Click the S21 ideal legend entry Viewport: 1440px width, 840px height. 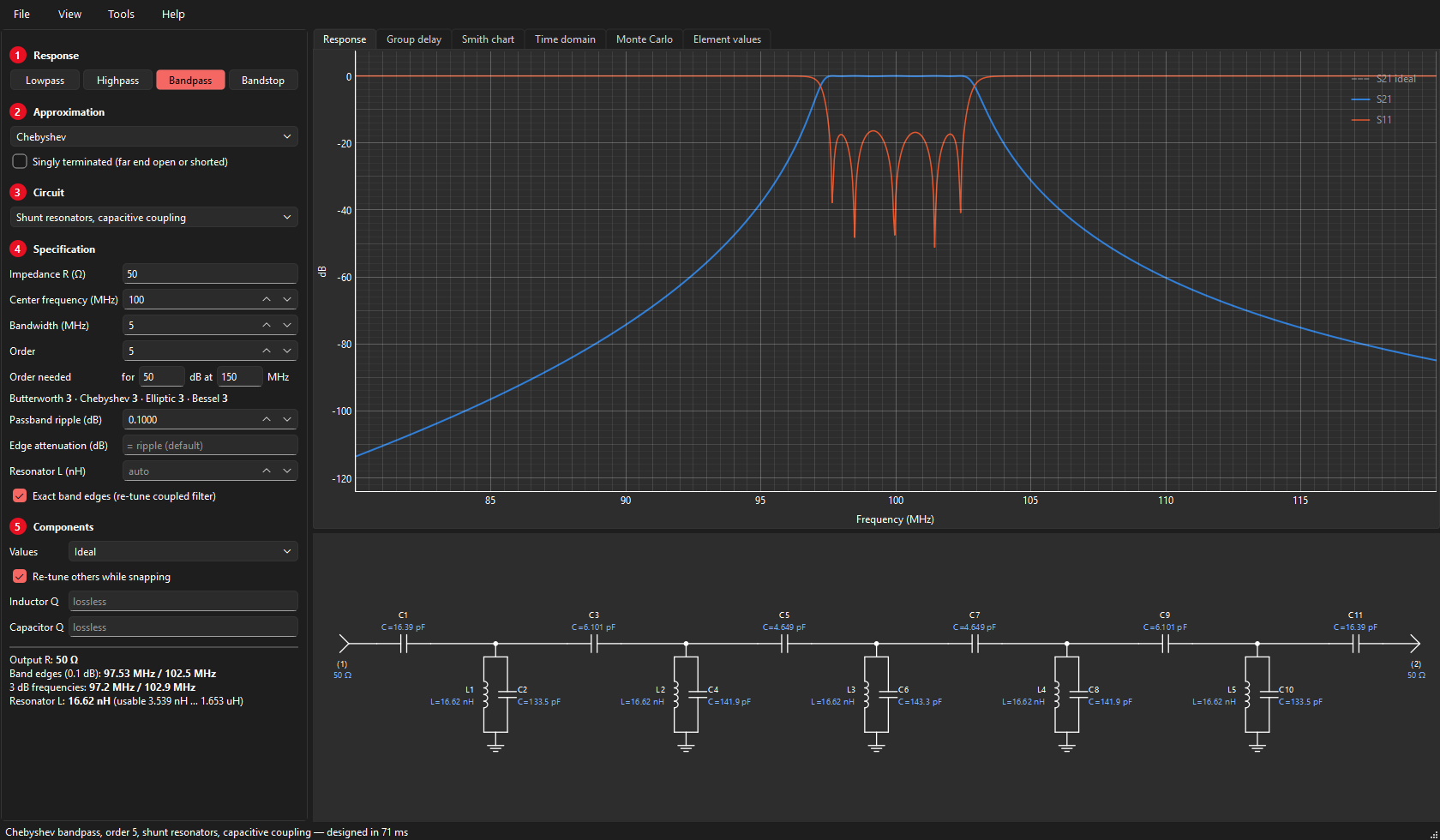pyautogui.click(x=1383, y=79)
